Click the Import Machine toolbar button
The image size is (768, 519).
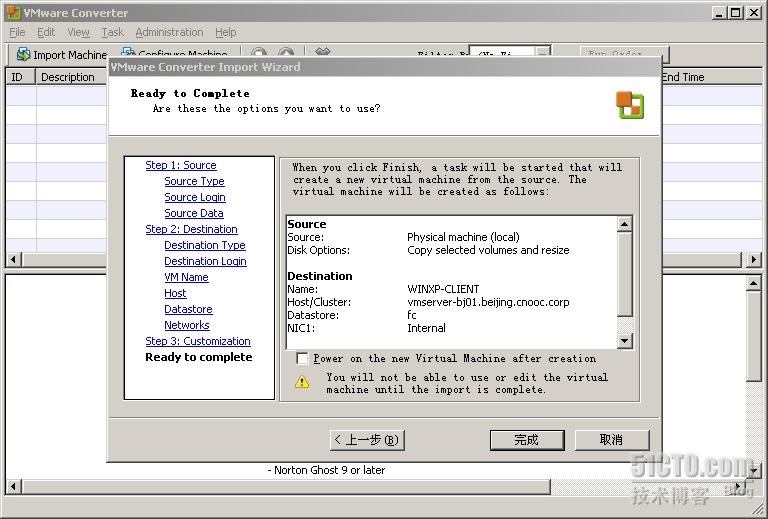point(61,54)
